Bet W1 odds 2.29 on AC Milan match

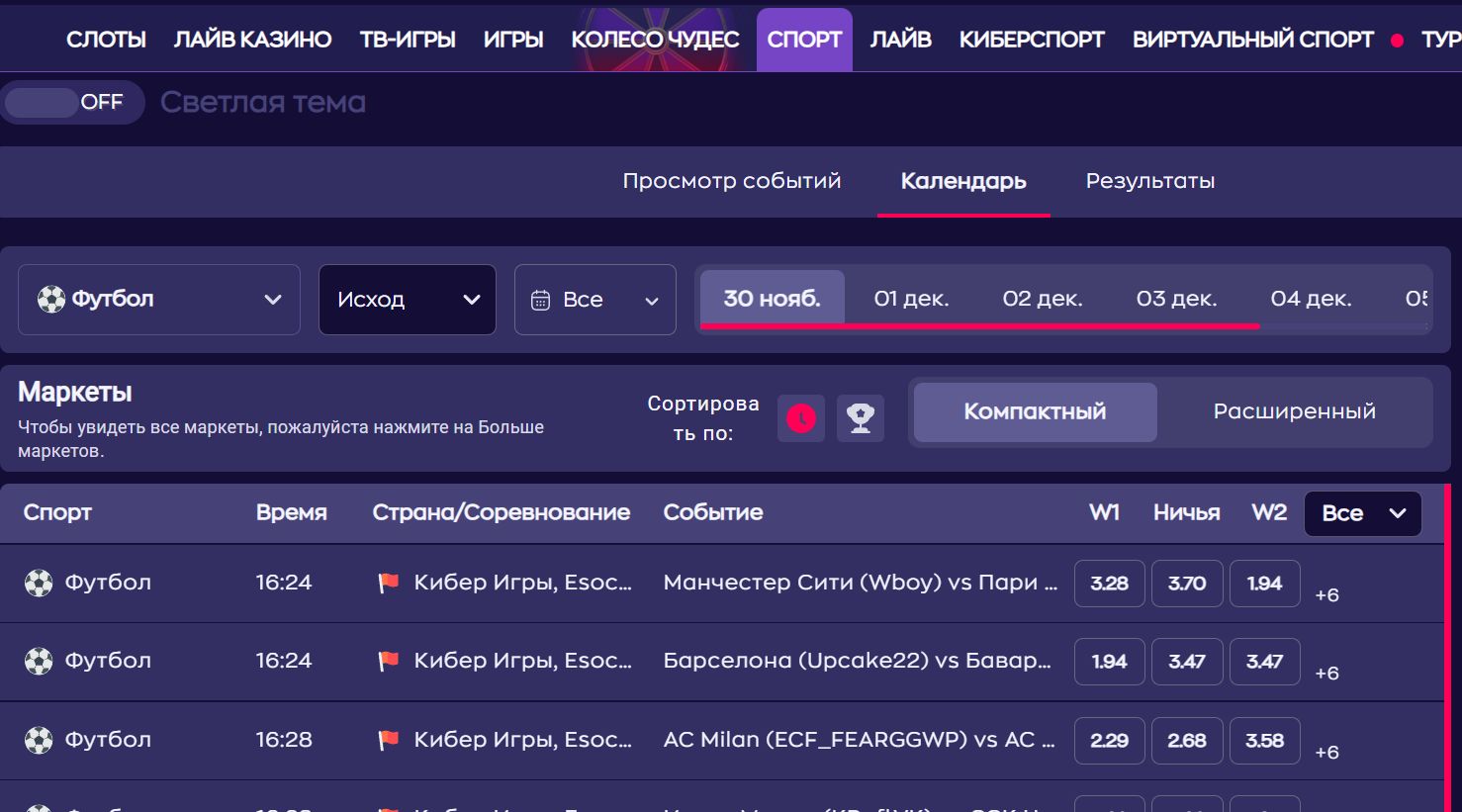1109,741
